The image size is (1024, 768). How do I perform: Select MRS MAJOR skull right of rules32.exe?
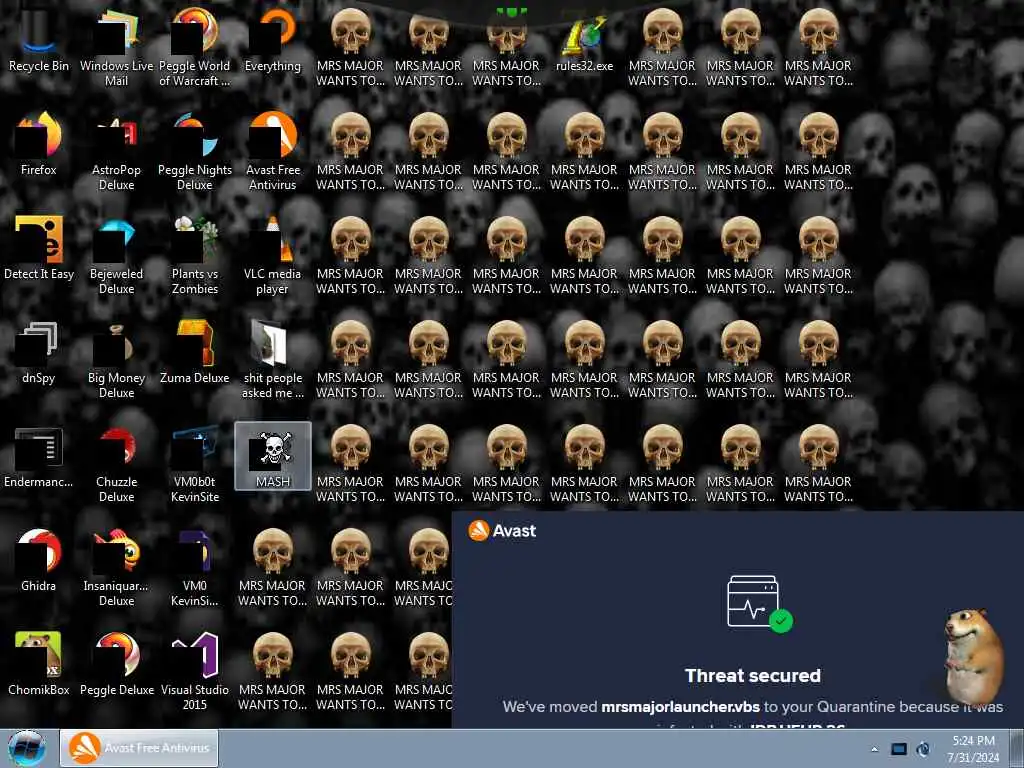pos(662,48)
